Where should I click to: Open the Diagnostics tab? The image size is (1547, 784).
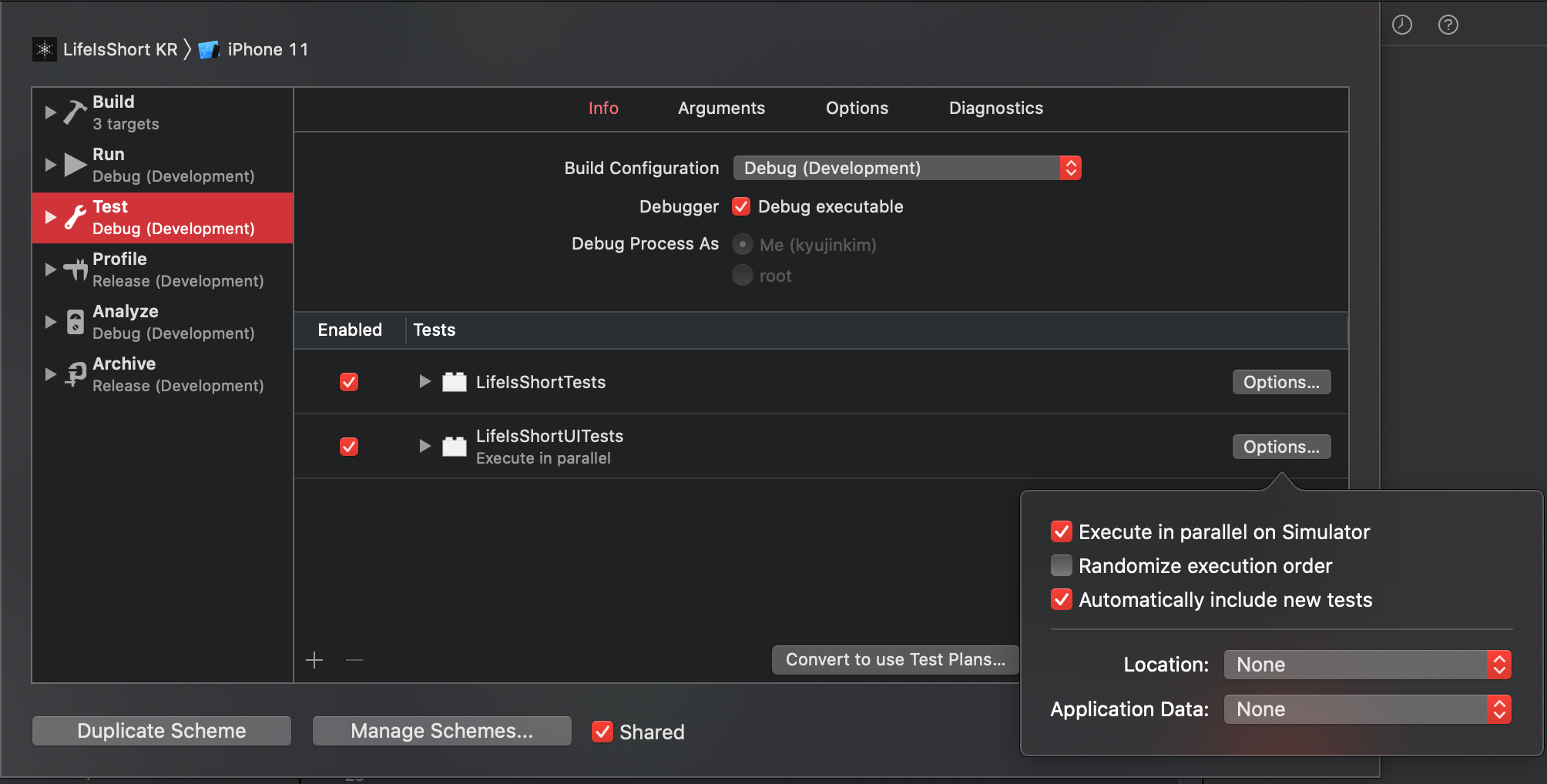pos(995,109)
